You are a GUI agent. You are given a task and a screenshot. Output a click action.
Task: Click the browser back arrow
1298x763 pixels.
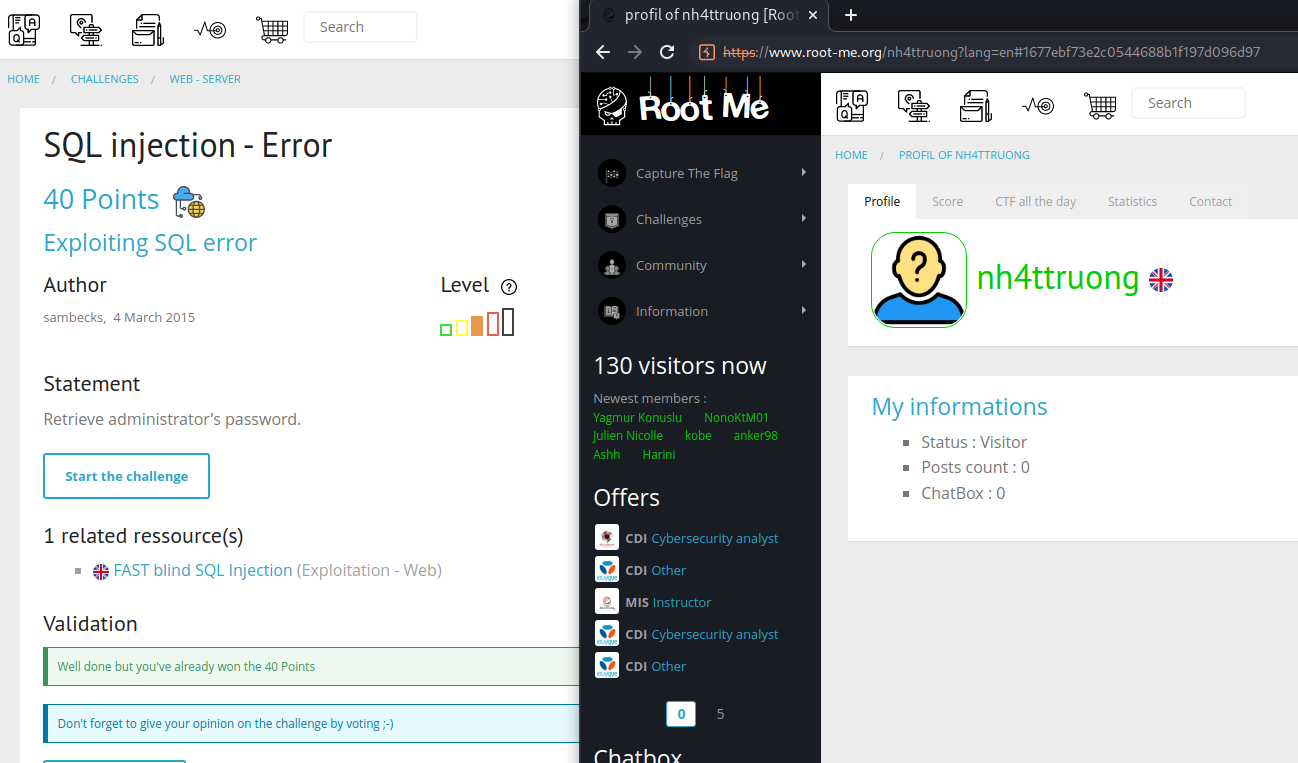[602, 52]
